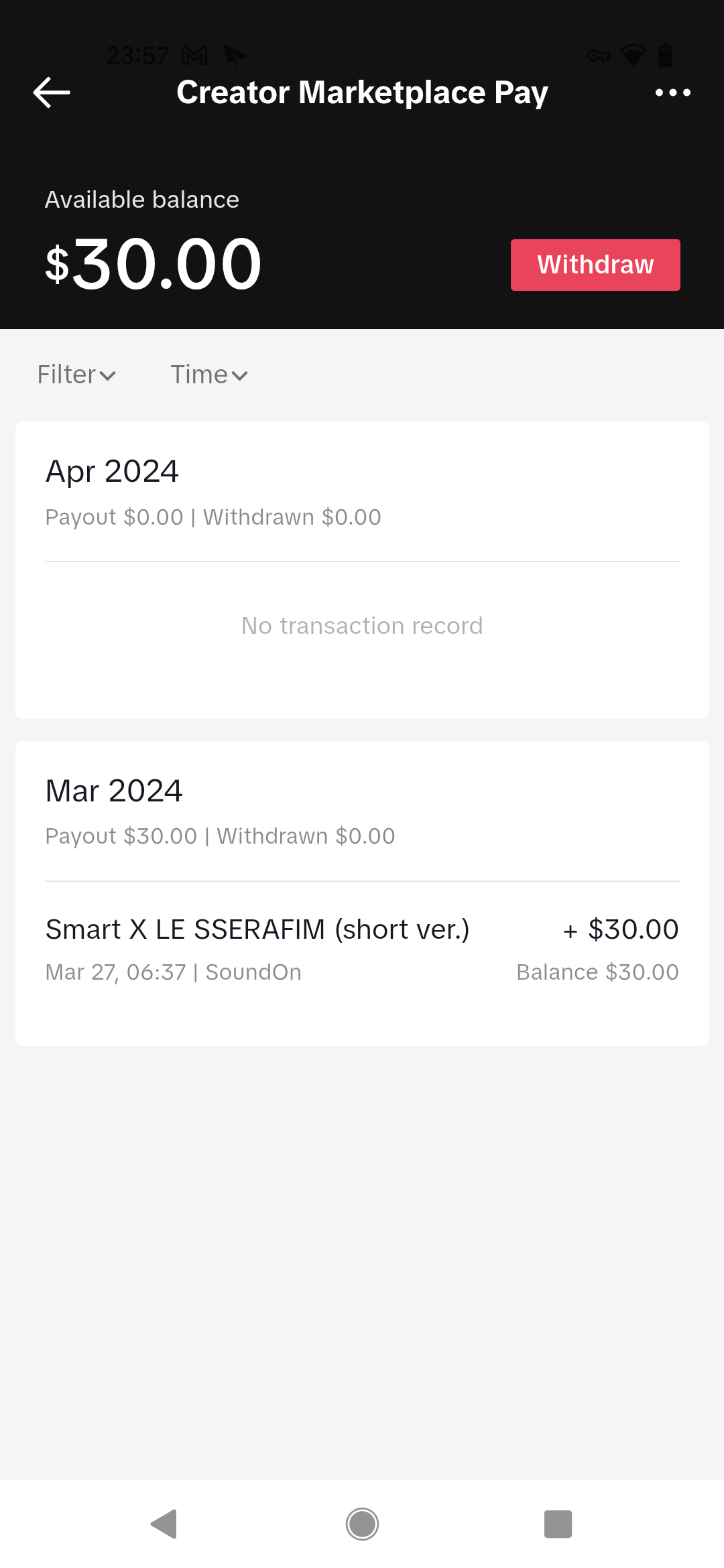Tap the $30.00 available balance amount
Image resolution: width=724 pixels, height=1568 pixels.
(154, 265)
